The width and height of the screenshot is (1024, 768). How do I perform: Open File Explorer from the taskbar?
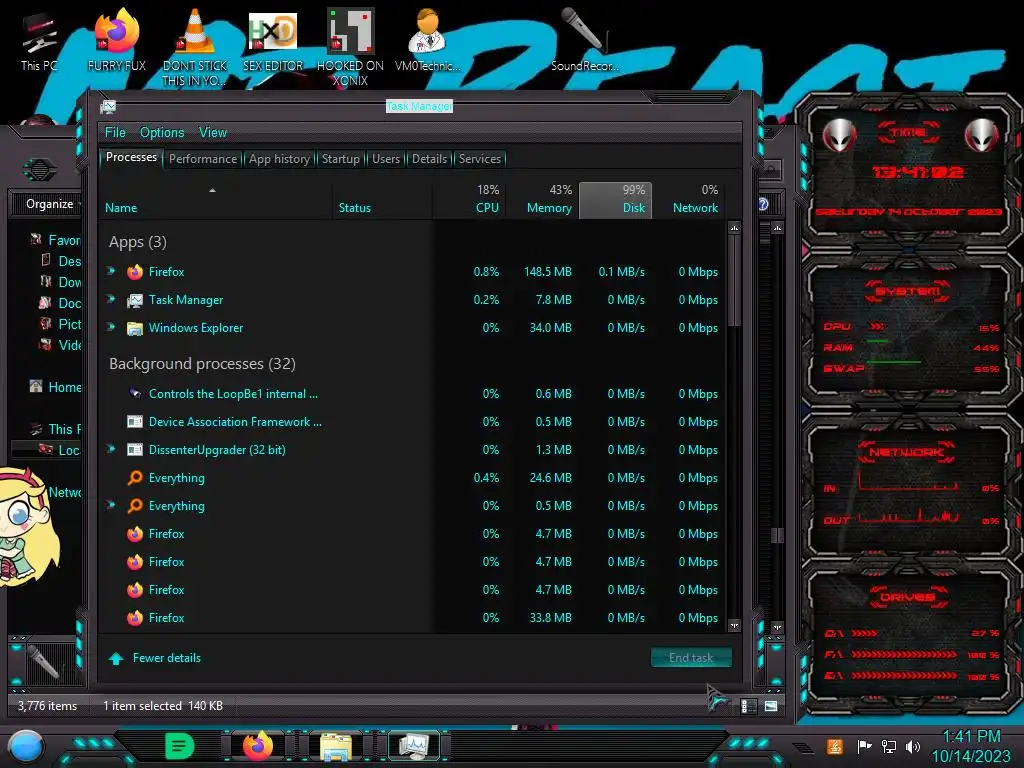coord(336,746)
